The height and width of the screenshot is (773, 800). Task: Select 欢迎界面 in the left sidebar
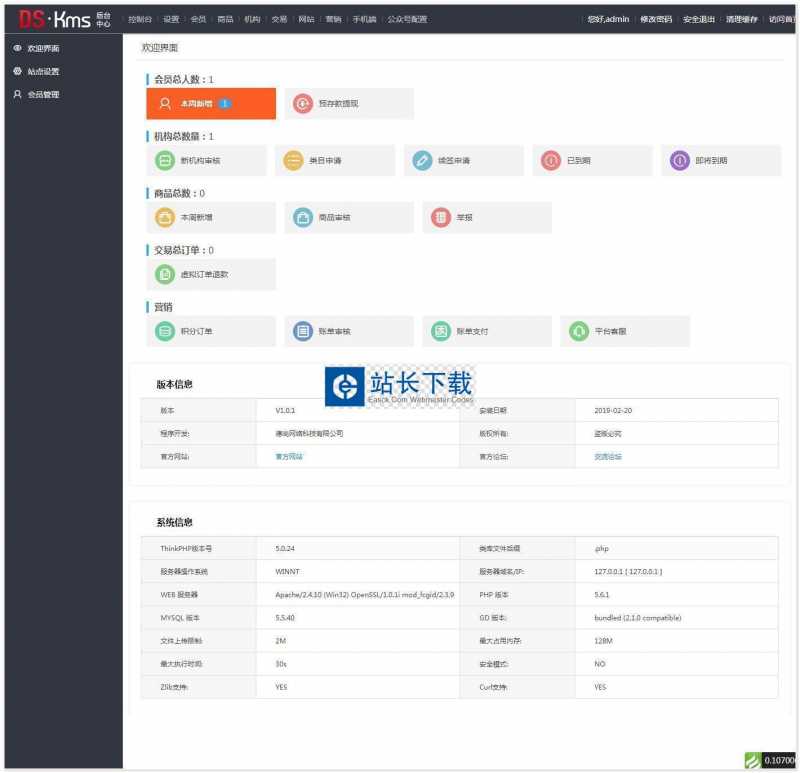(x=43, y=48)
